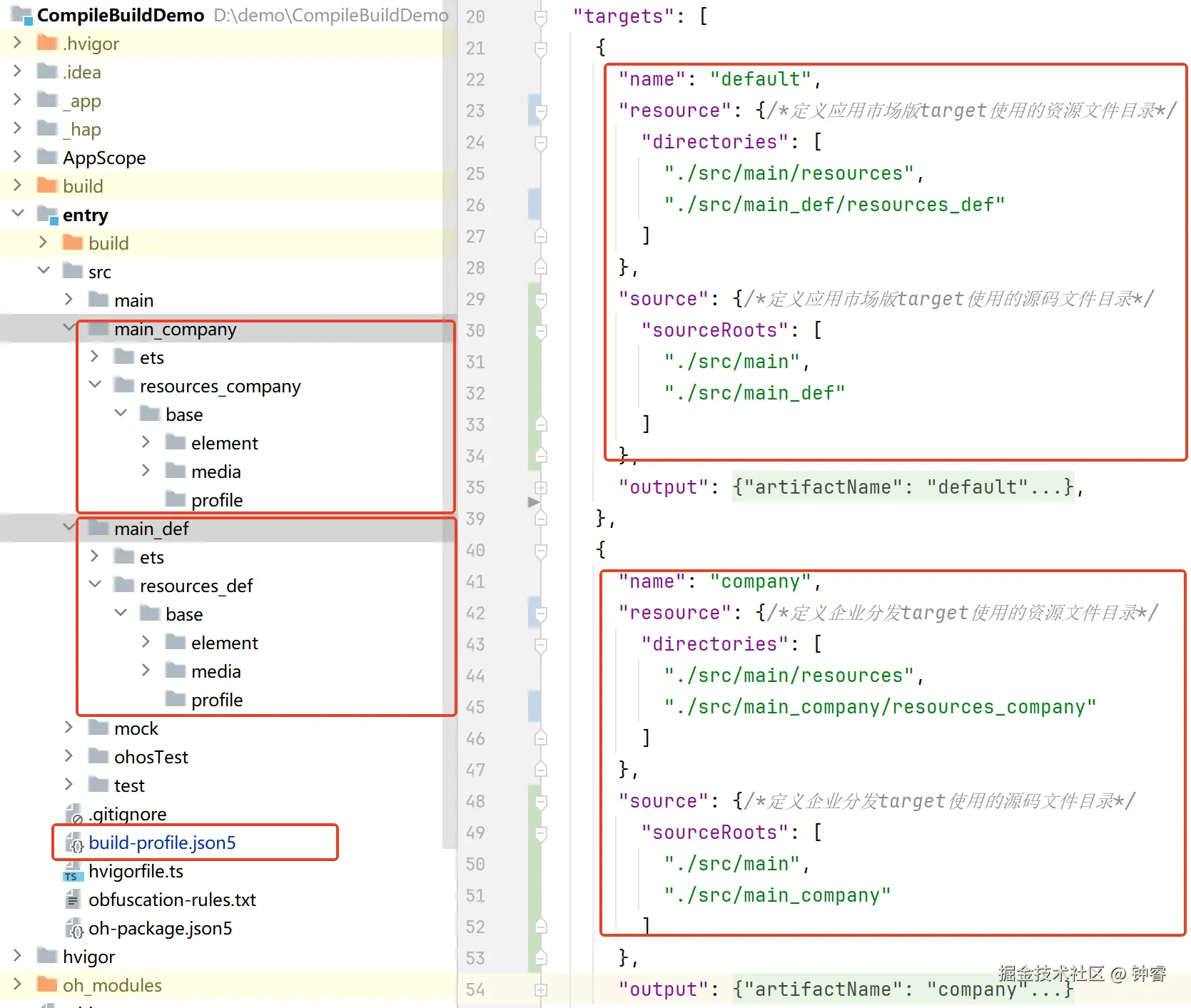1191x1008 pixels.
Task: Click the CompileBuildDemo project root icon
Action: tap(21, 14)
